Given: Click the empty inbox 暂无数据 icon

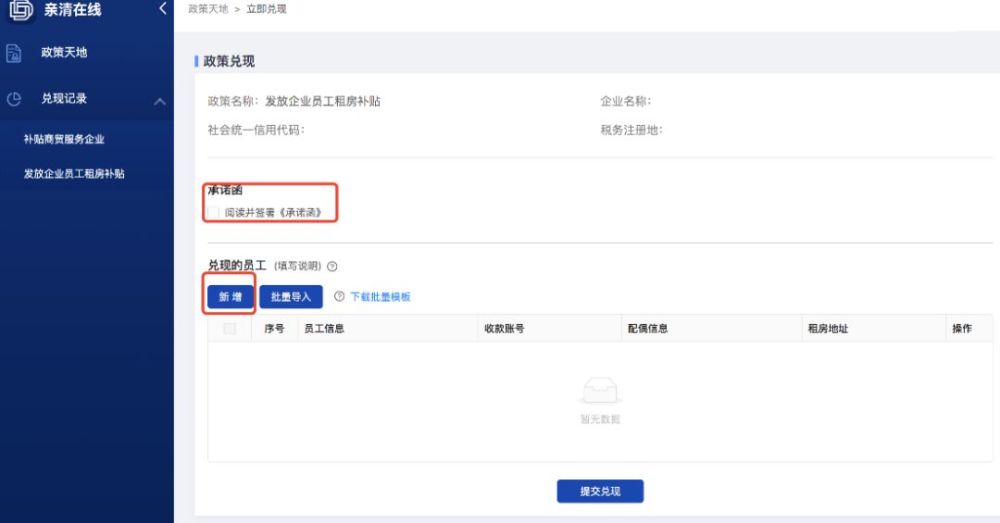Looking at the screenshot, I should pyautogui.click(x=600, y=393).
